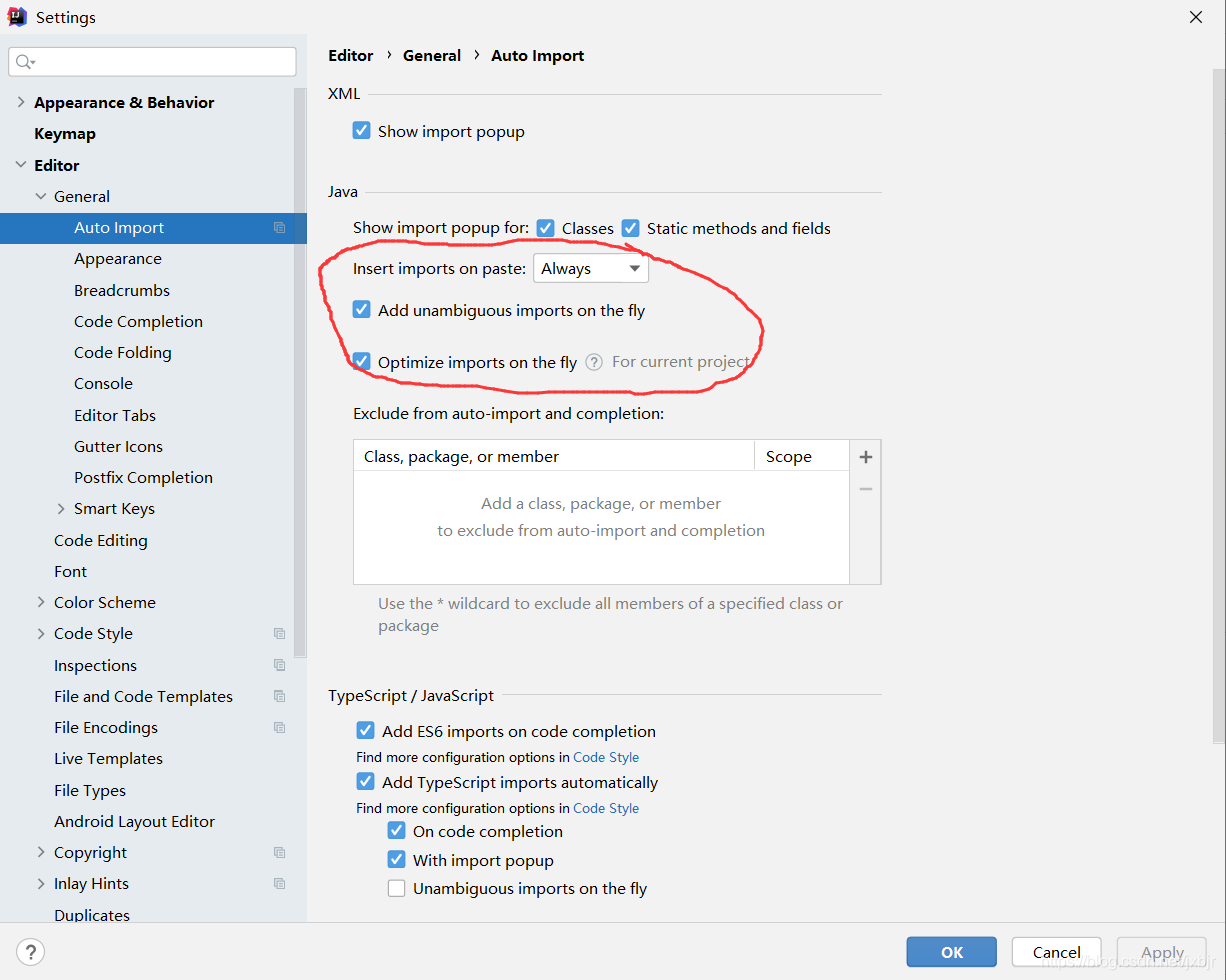This screenshot has height=980, width=1226.
Task: Click the project-level icon beside File Encodings
Action: click(x=280, y=727)
